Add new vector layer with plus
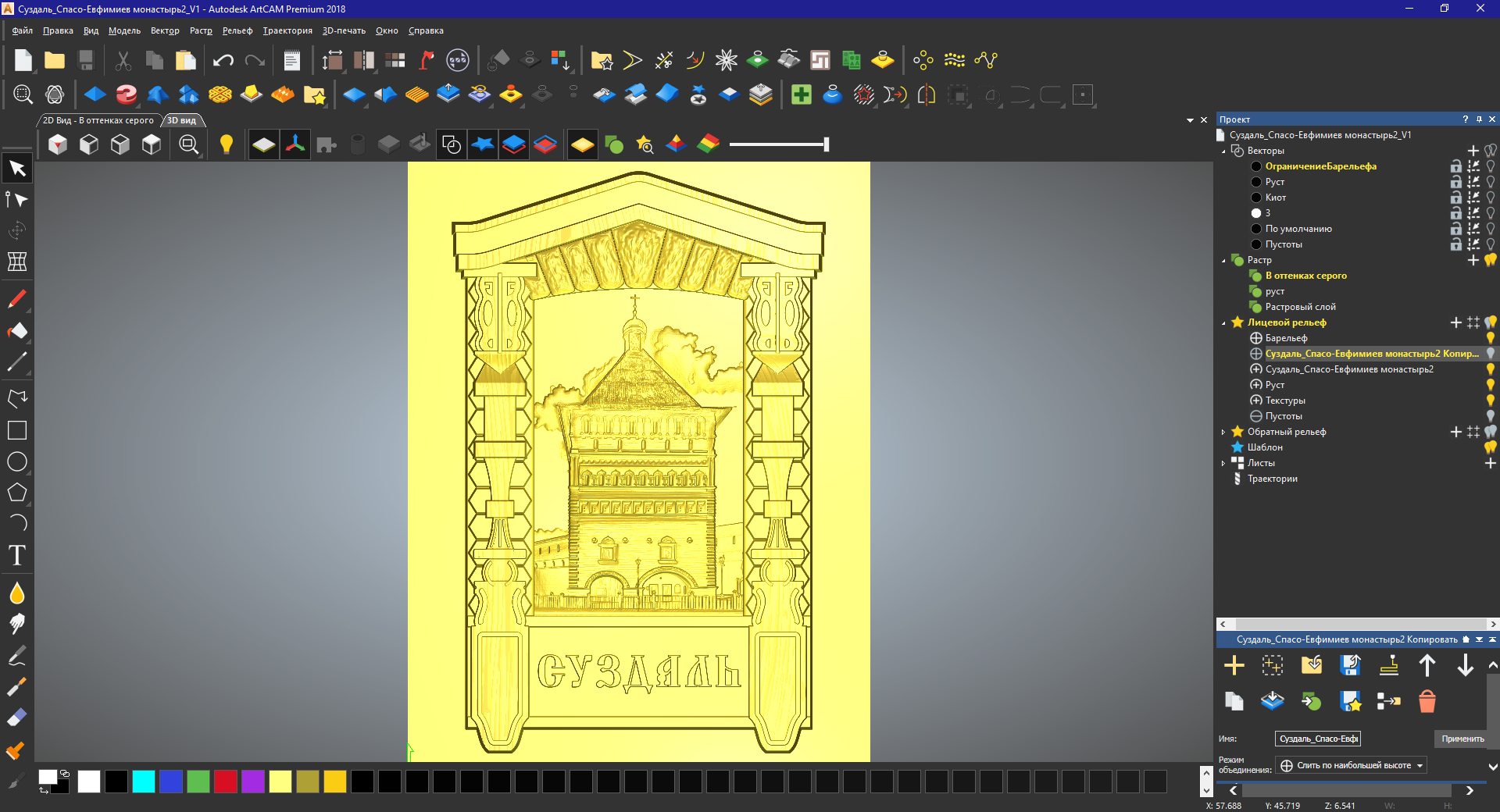This screenshot has height=812, width=1500. tap(1473, 151)
